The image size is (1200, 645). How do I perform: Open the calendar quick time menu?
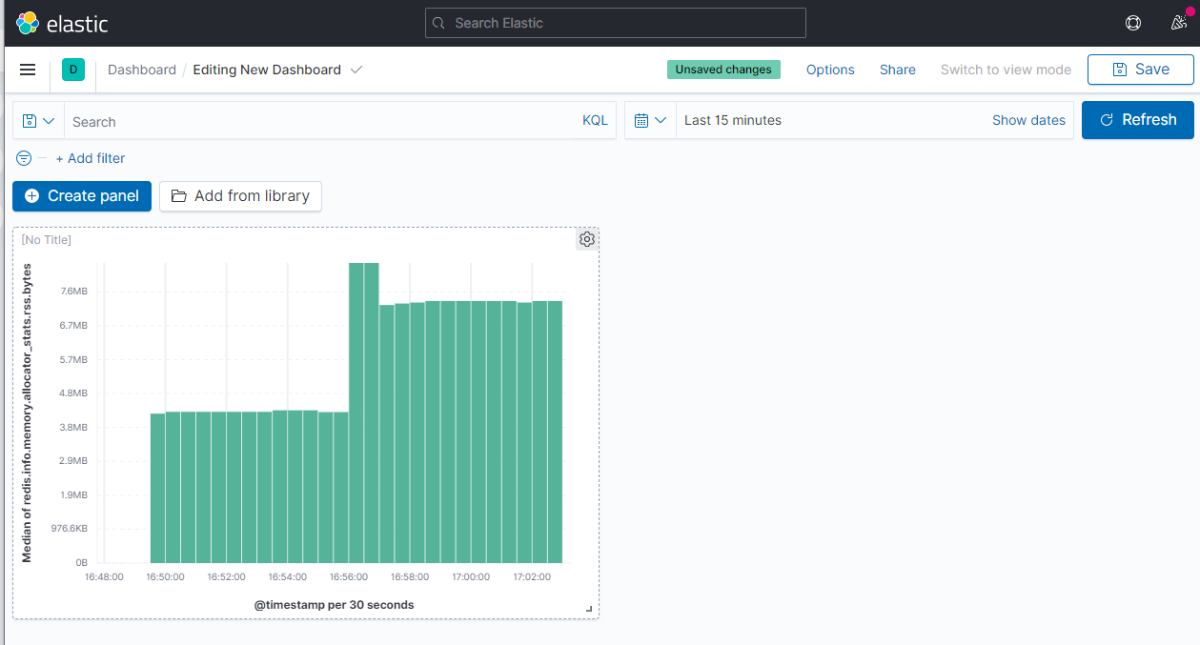pos(651,120)
